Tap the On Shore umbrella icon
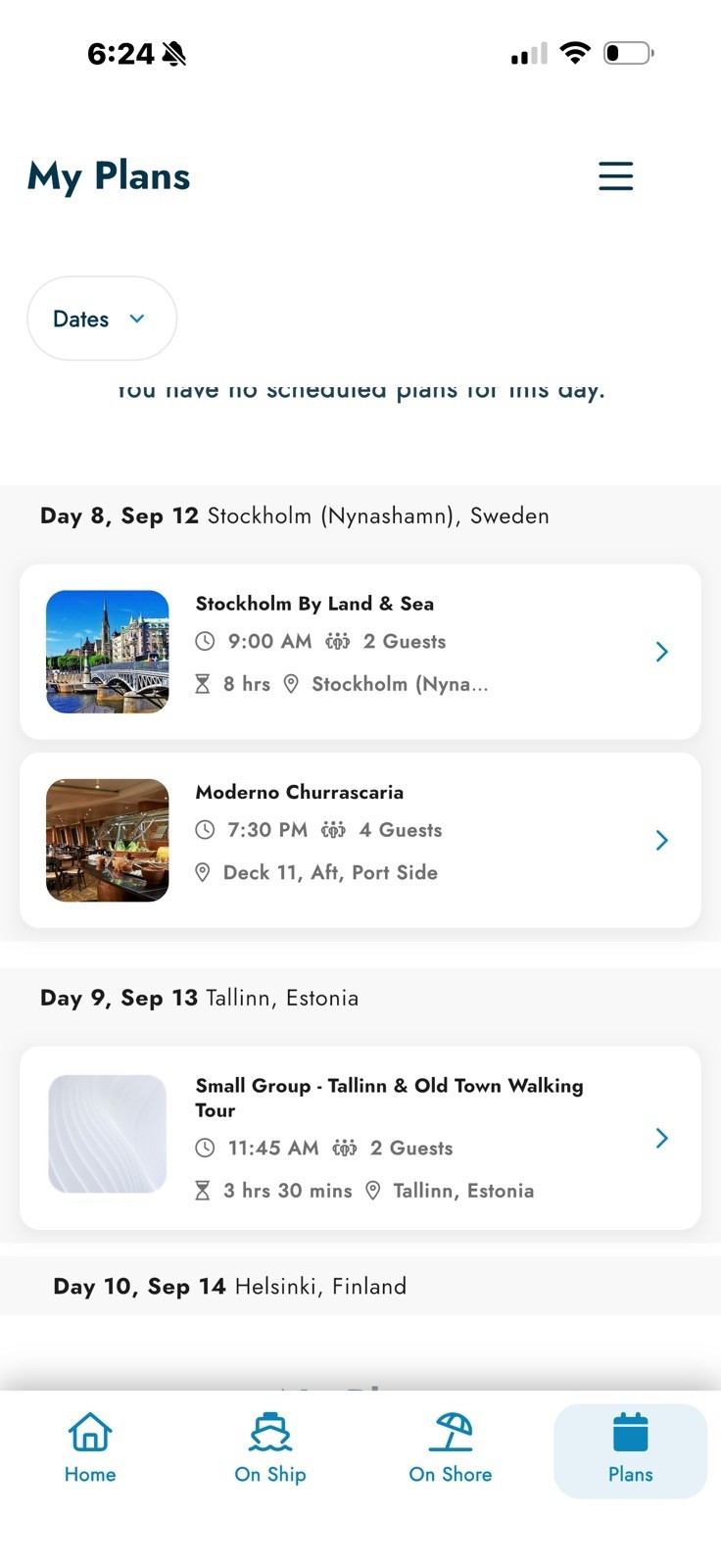The height and width of the screenshot is (1568, 721). pos(451,1432)
